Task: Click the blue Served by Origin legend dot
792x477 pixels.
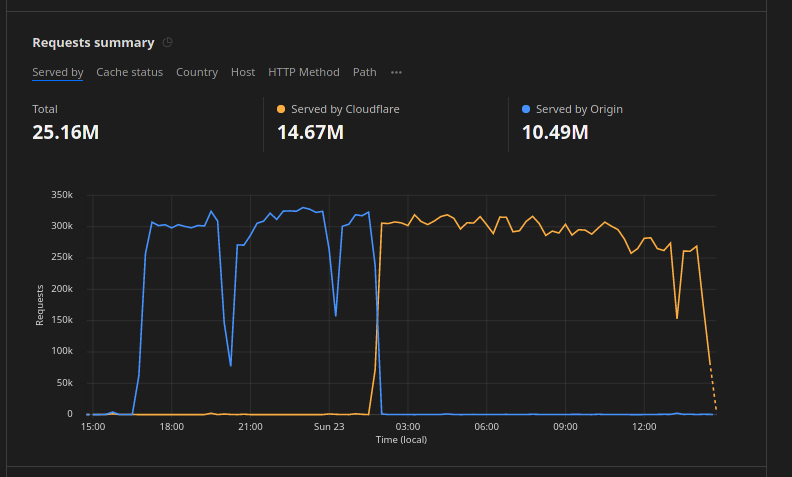Action: [x=526, y=109]
